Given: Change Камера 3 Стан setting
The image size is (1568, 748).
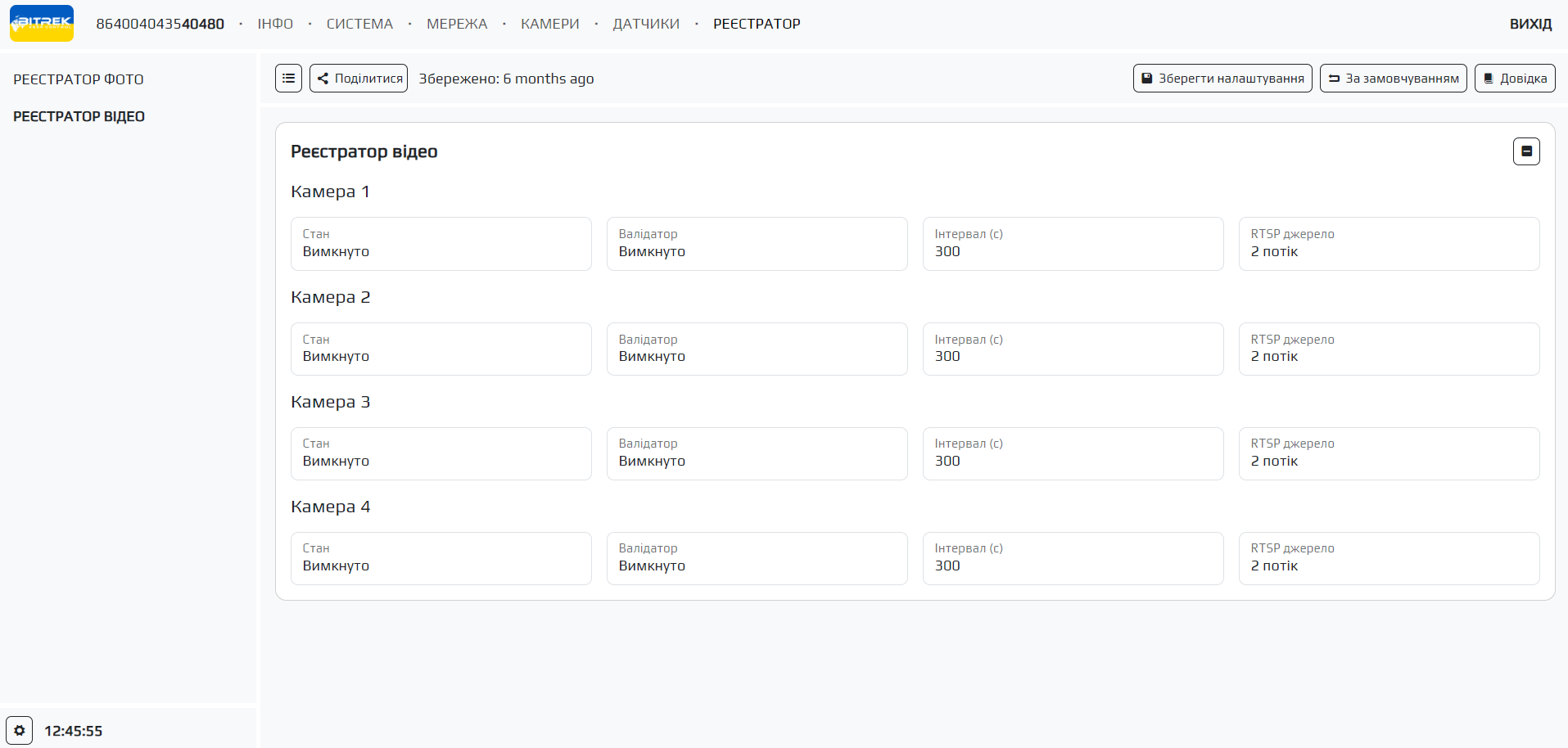Looking at the screenshot, I should [441, 454].
